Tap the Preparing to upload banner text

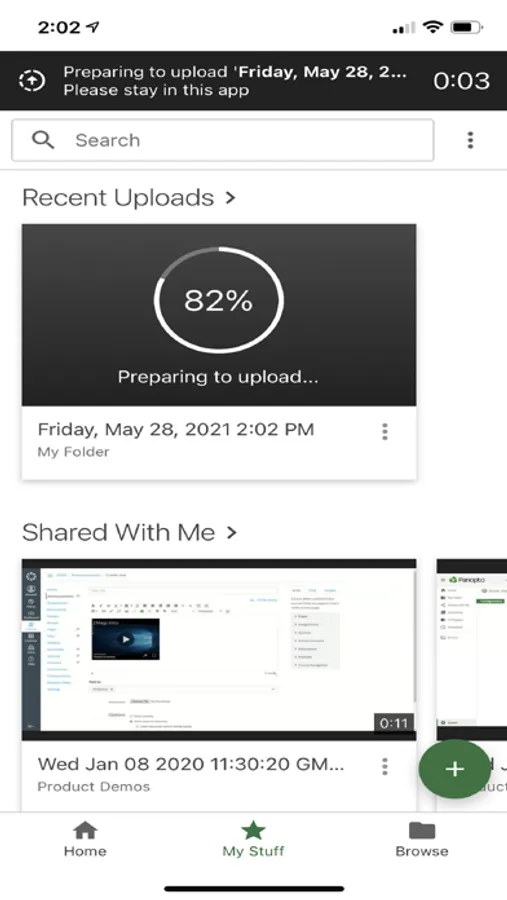pos(235,81)
